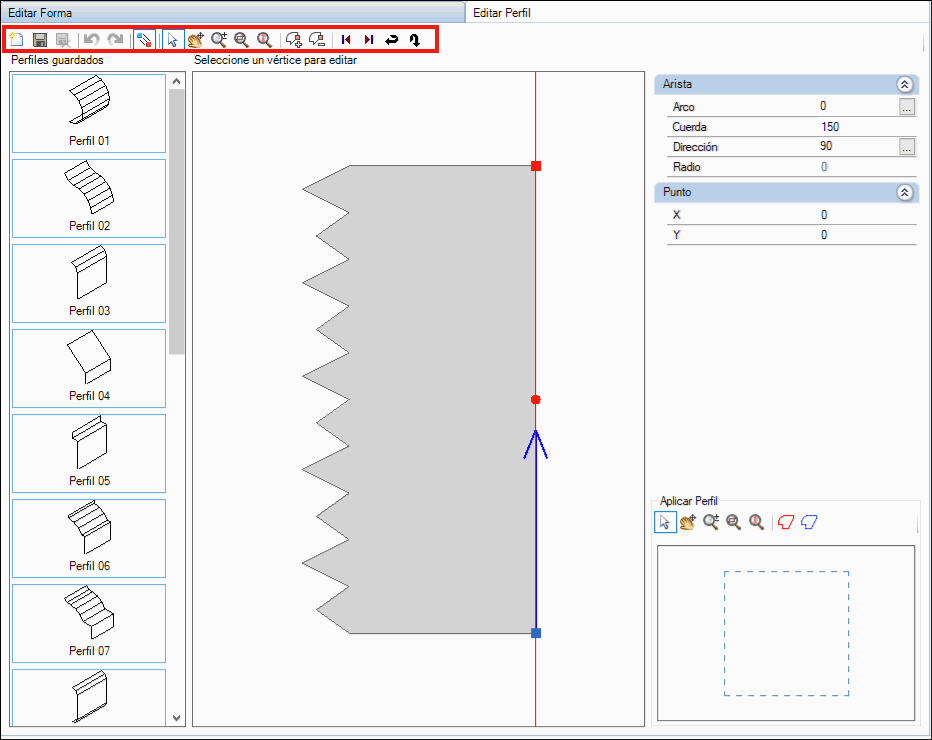Click the Save floppy disk icon
The height and width of the screenshot is (740, 932).
pos(40,40)
